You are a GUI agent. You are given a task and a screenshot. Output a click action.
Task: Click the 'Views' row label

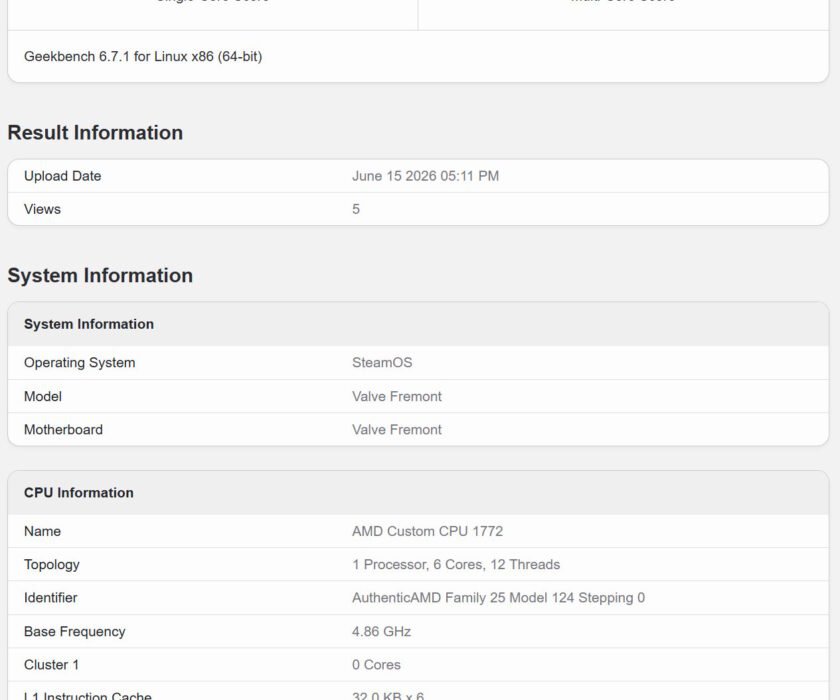tap(42, 209)
